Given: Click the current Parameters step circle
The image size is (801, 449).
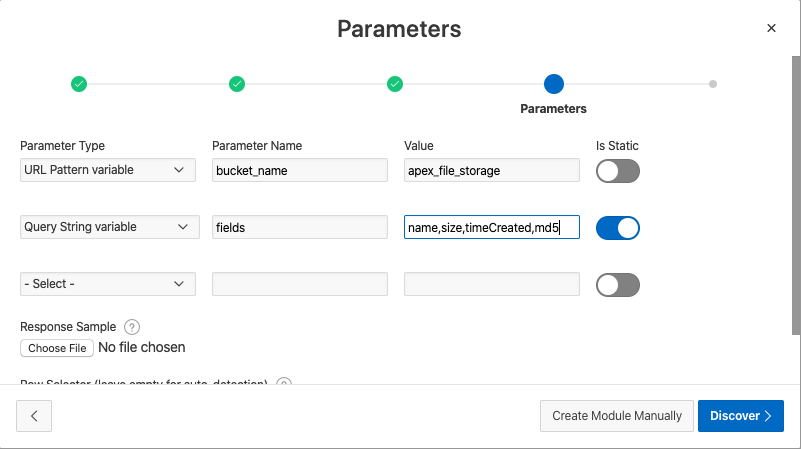Looking at the screenshot, I should 553,84.
